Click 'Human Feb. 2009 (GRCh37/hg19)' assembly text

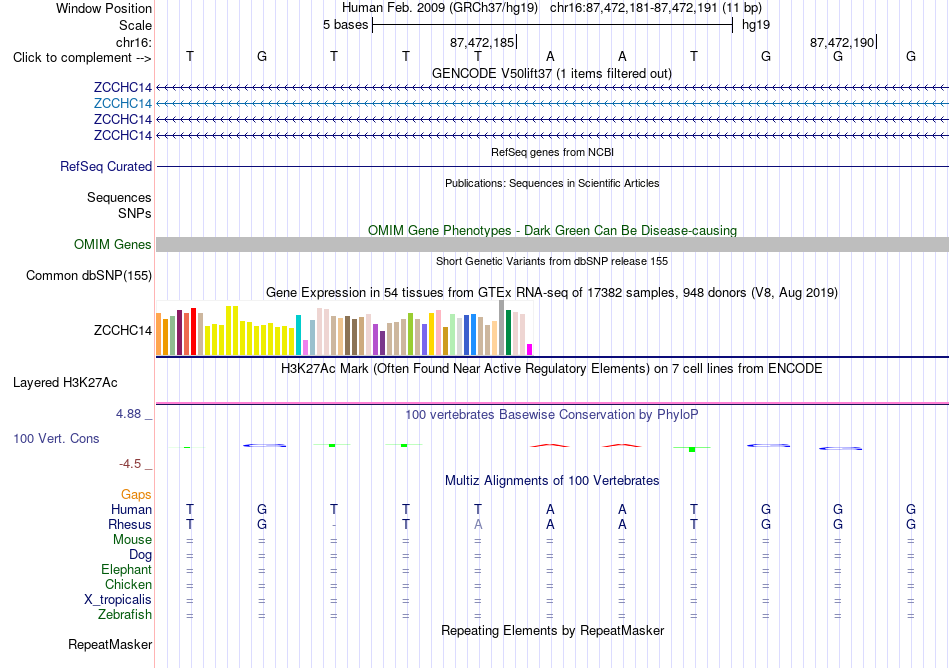[440, 8]
